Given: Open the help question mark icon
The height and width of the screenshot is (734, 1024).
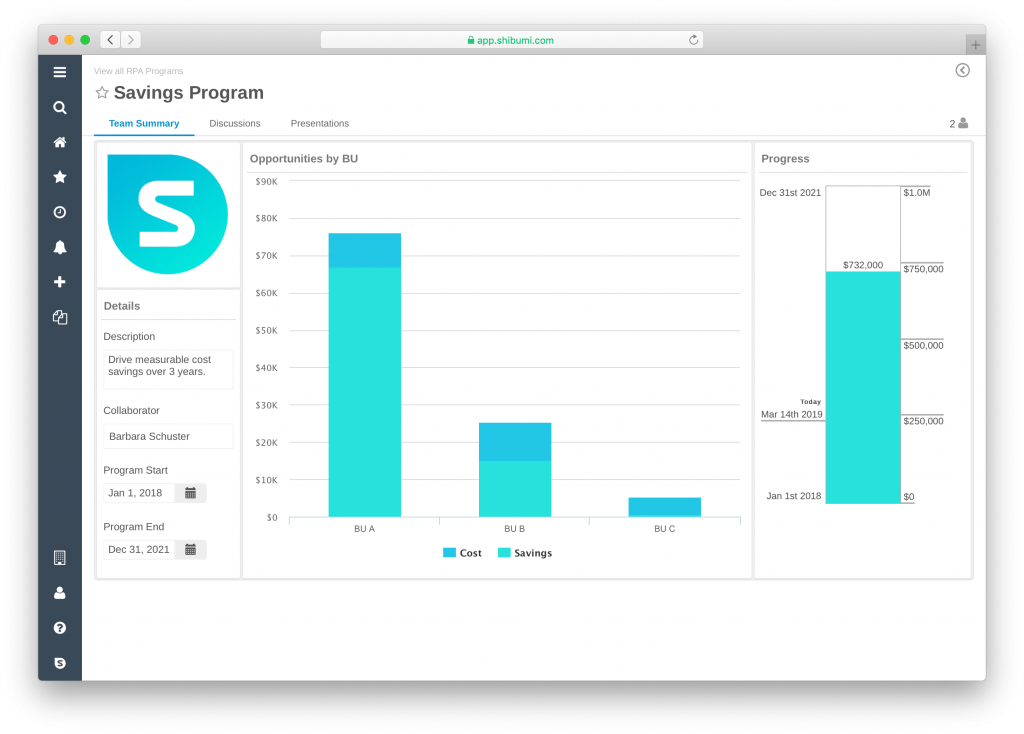Looking at the screenshot, I should point(60,628).
